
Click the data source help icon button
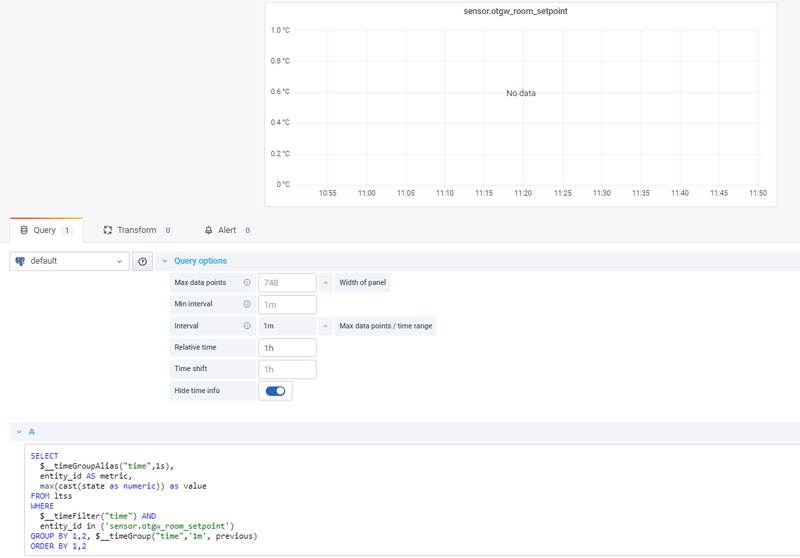click(x=142, y=261)
